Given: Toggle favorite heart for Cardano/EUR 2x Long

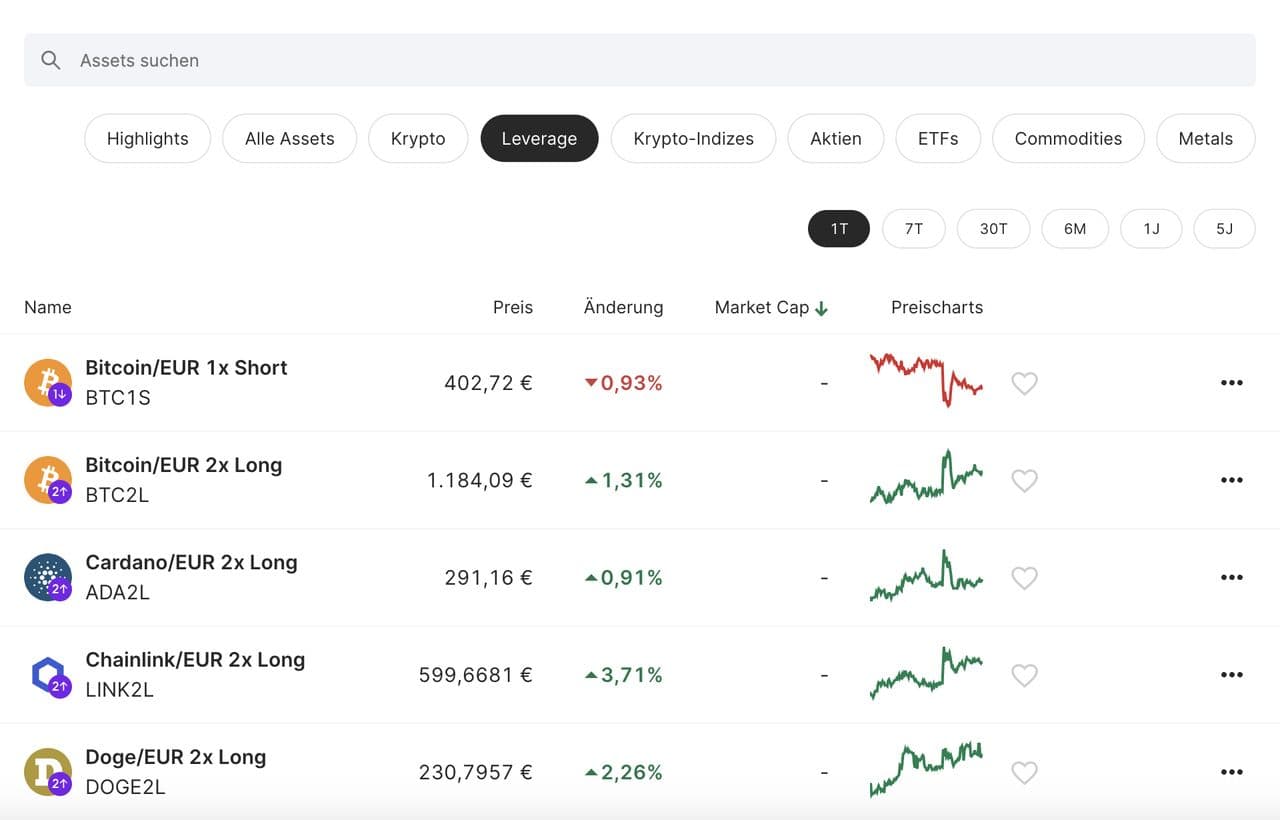Looking at the screenshot, I should point(1024,578).
